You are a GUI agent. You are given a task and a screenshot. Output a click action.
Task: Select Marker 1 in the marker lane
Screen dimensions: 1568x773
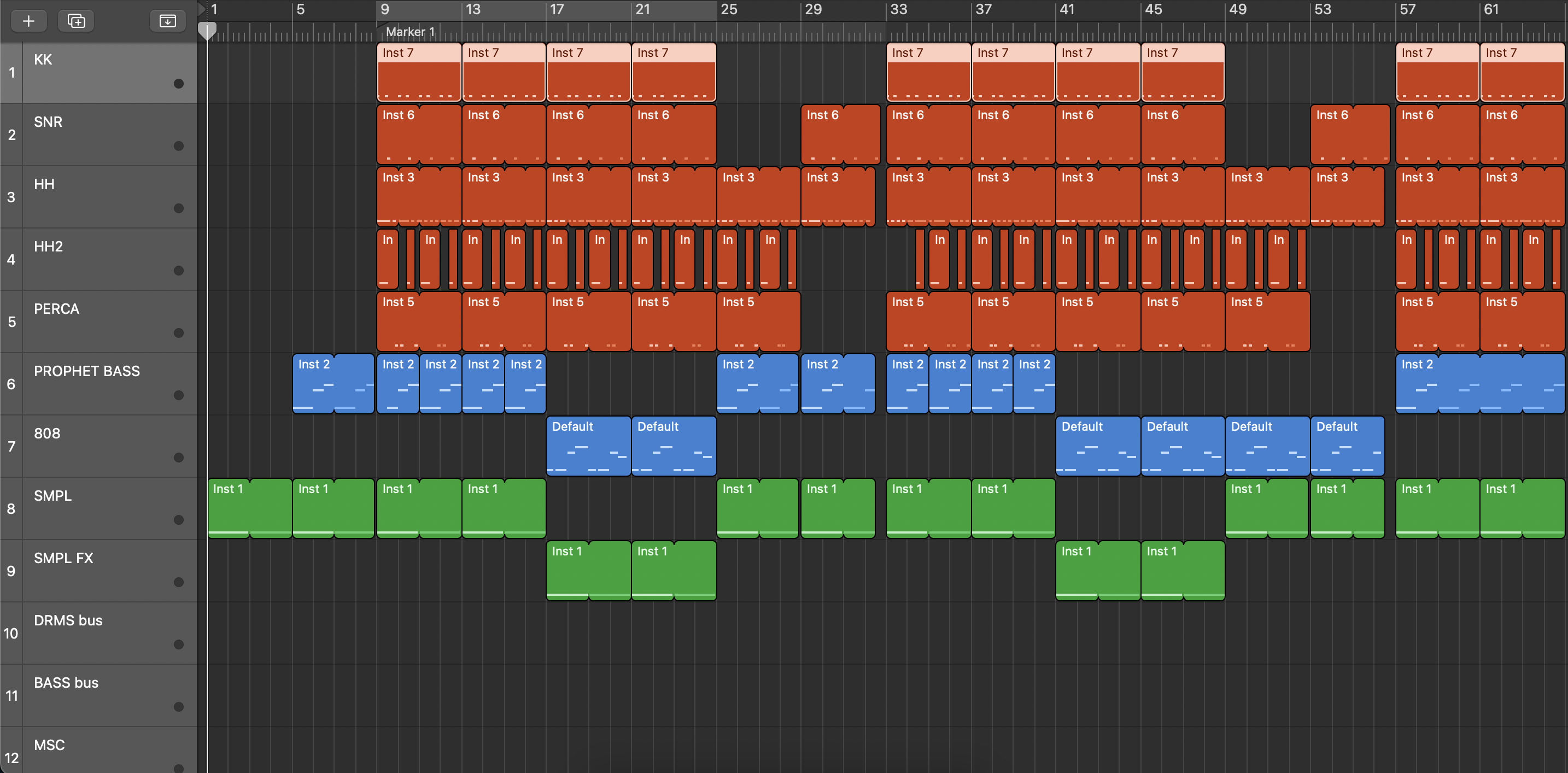click(409, 32)
